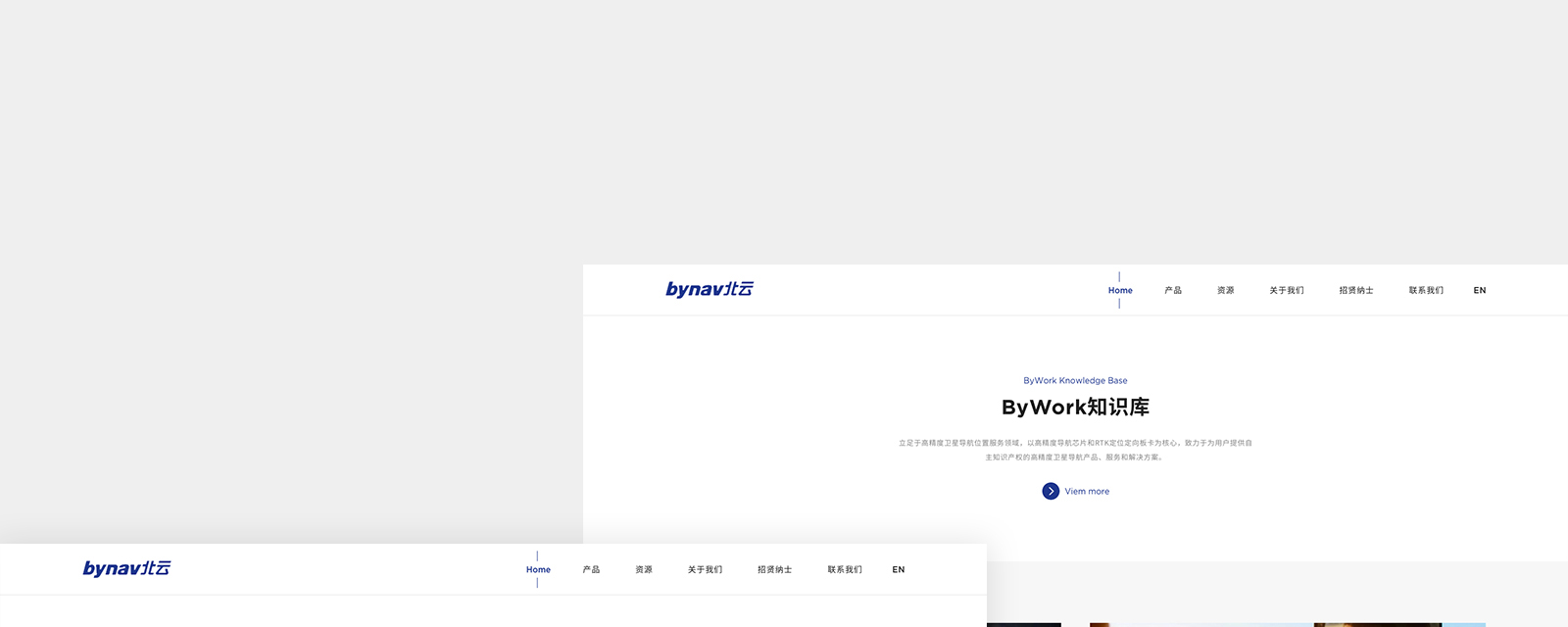1568x627 pixels.
Task: Switch language with EN in the upper header
Action: tap(1480, 290)
